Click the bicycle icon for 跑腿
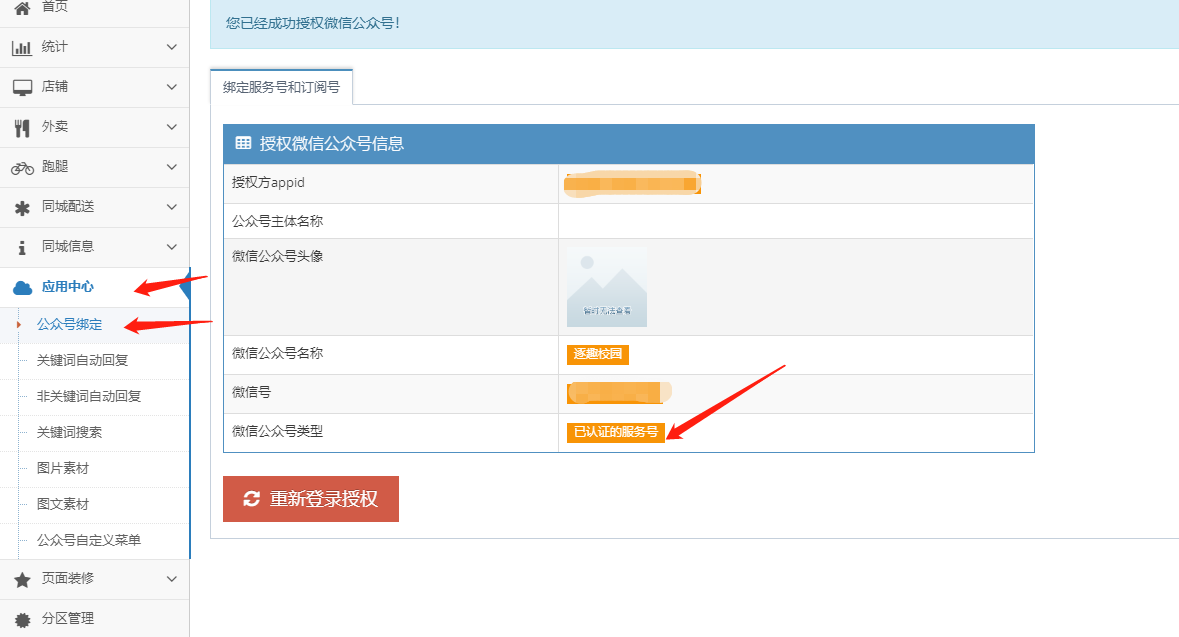The image size is (1179, 637). [x=22, y=167]
